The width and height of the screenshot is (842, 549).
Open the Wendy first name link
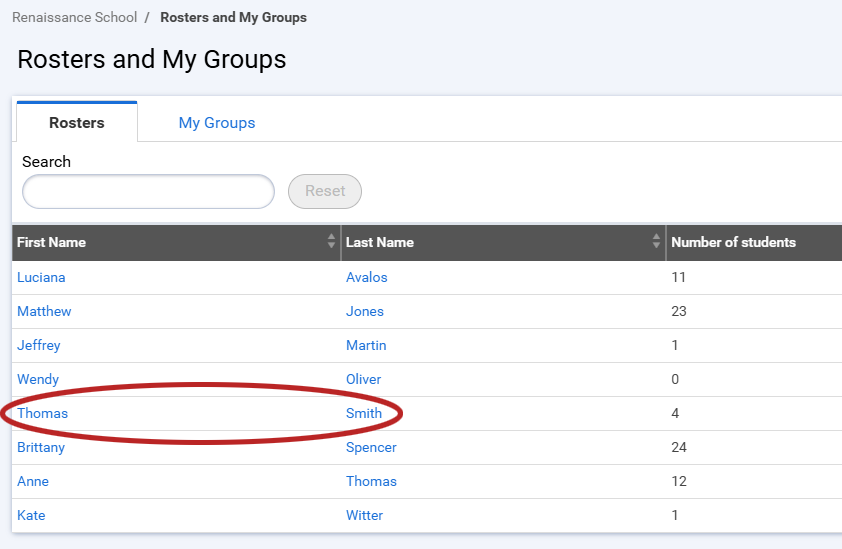click(38, 379)
